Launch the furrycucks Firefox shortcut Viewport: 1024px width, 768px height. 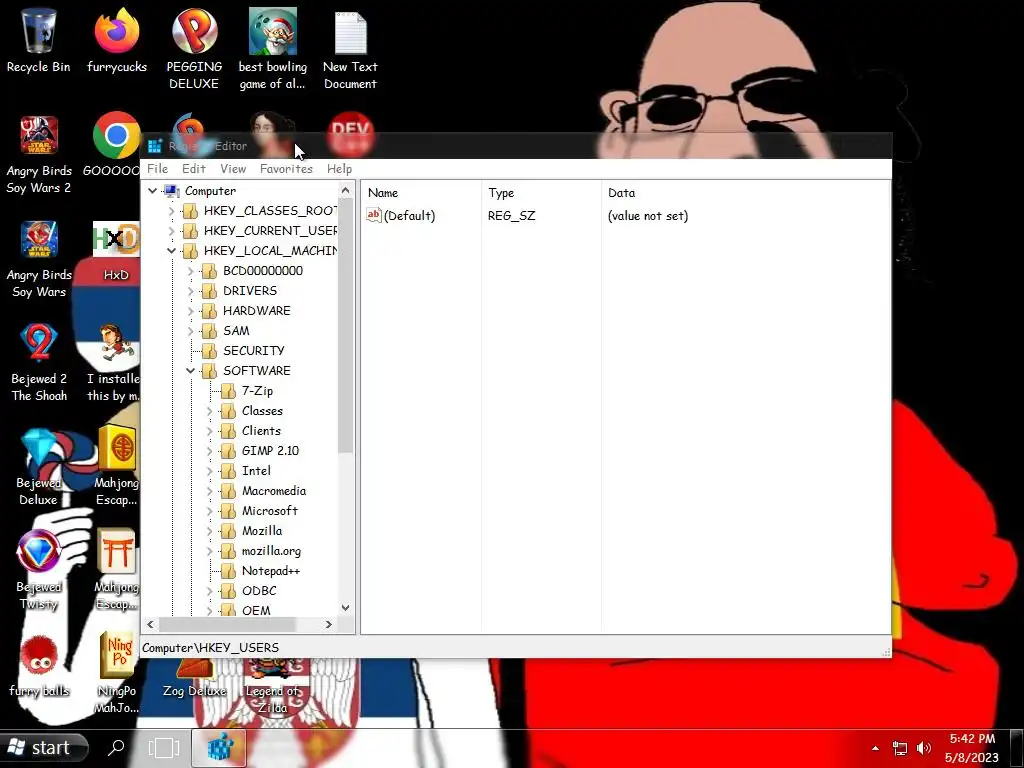117,40
